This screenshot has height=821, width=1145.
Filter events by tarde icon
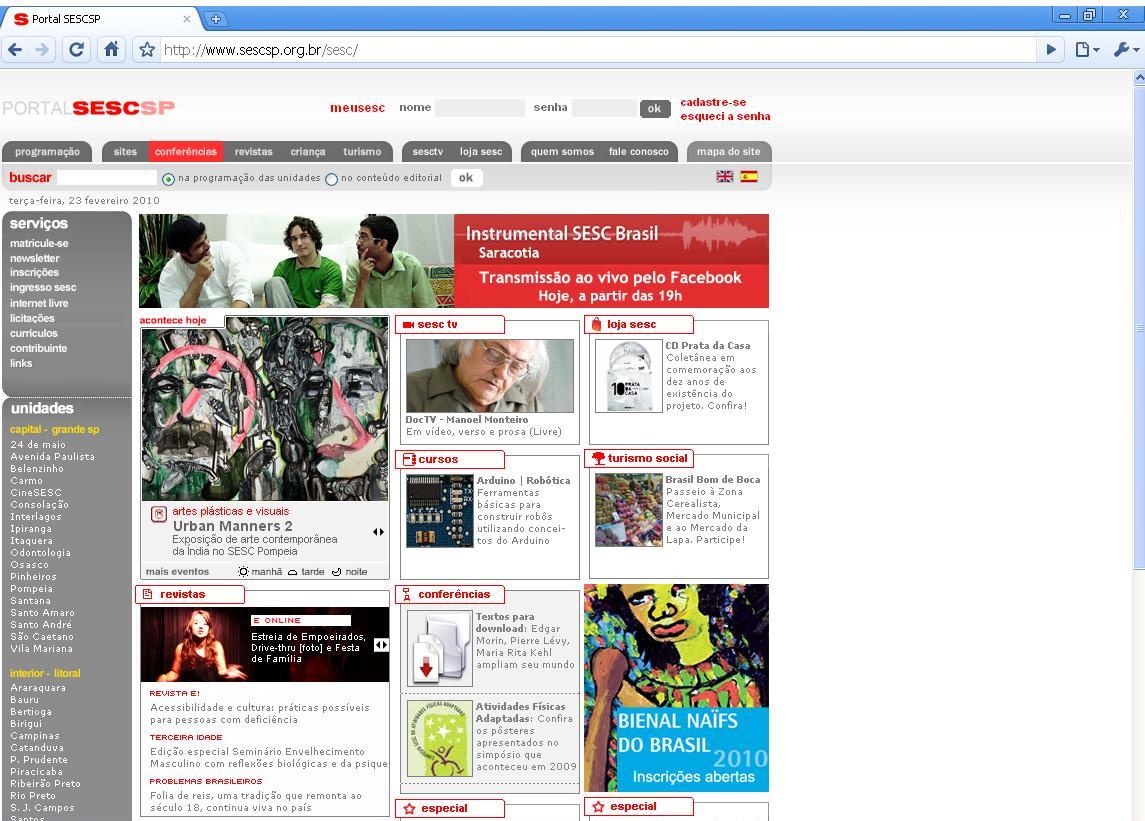point(292,573)
